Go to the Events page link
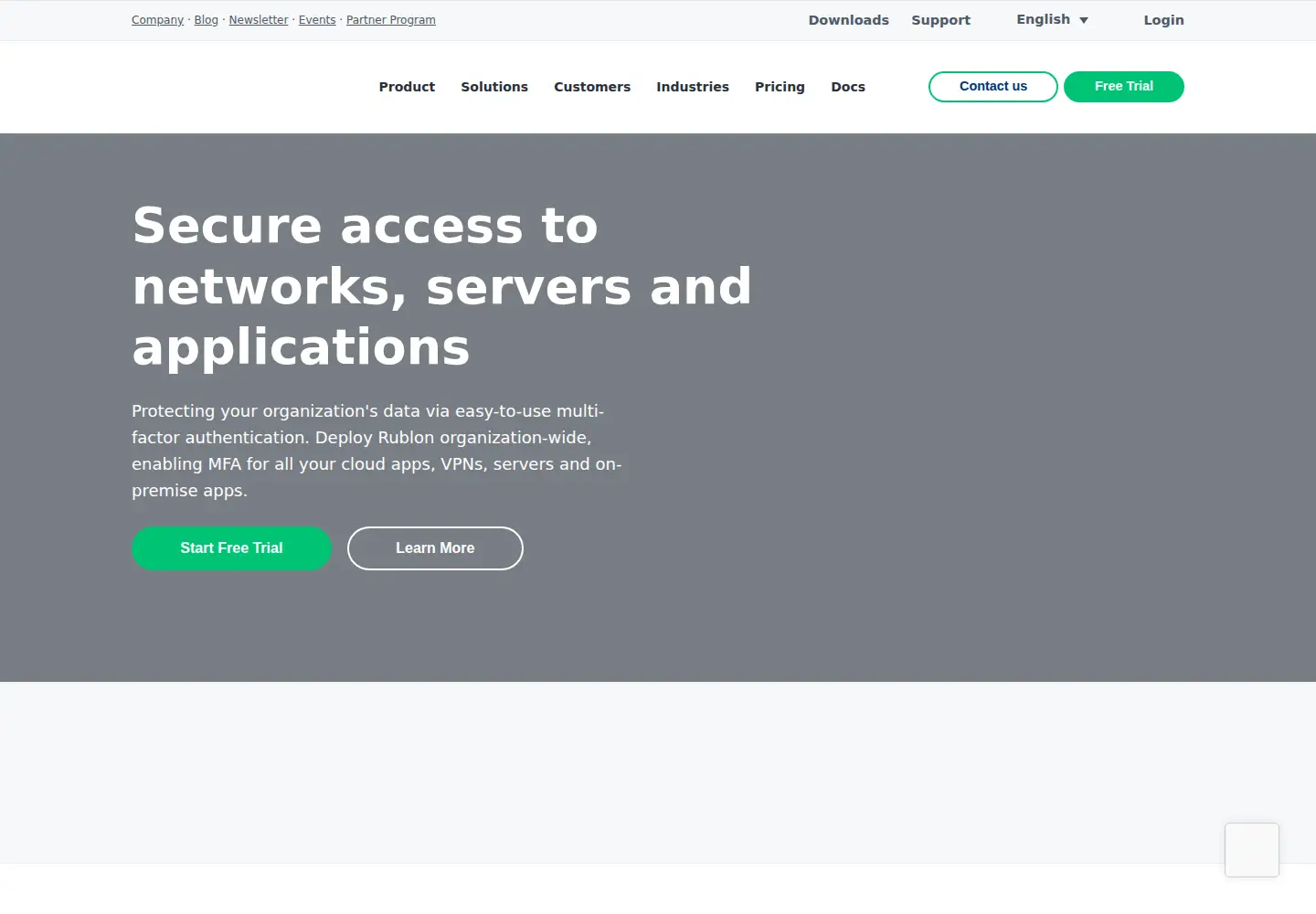The height and width of the screenshot is (914, 1316). 317,20
